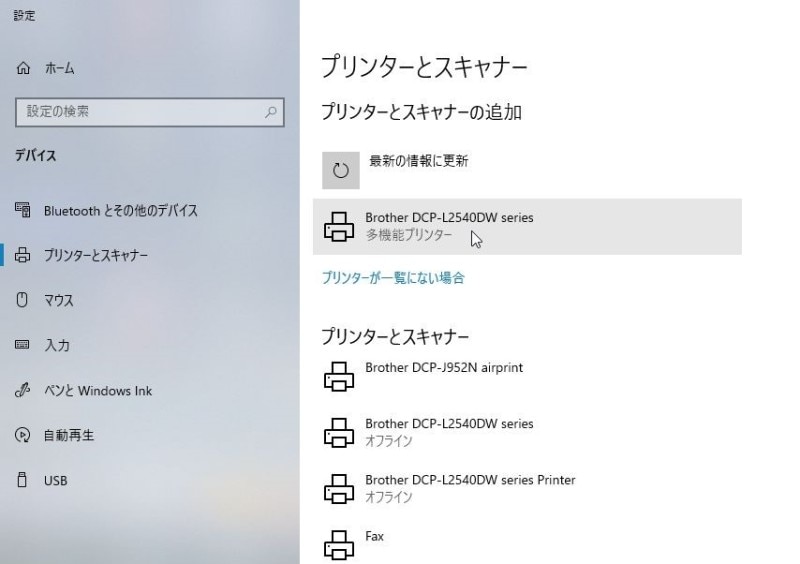Viewport: 800px width, 564px height.
Task: Open 自動再生 settings
Action: [69, 435]
